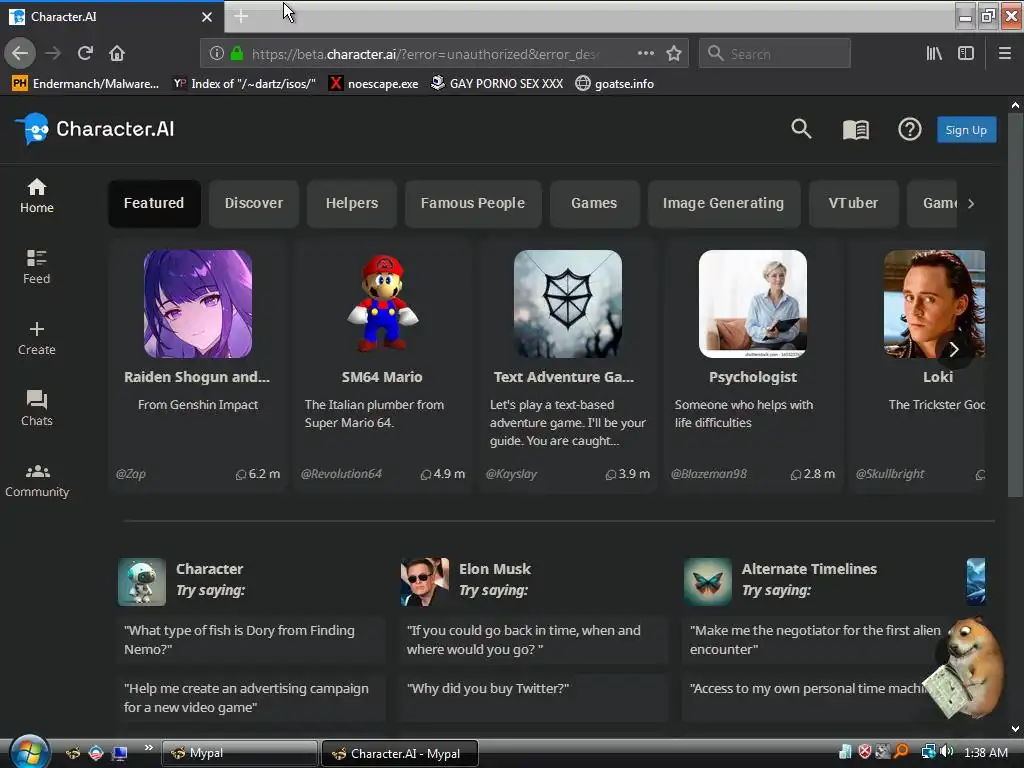The image size is (1024, 768).
Task: Choose prompt about Dory from Finding Nemo
Action: [251, 640]
